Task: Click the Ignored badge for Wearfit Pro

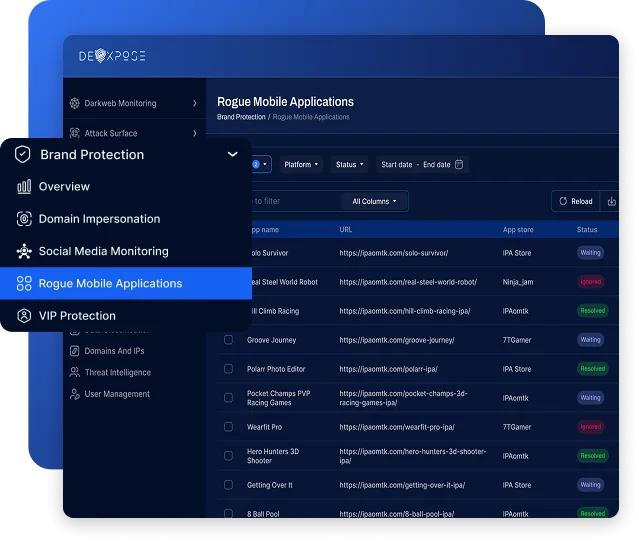Action: pos(590,427)
